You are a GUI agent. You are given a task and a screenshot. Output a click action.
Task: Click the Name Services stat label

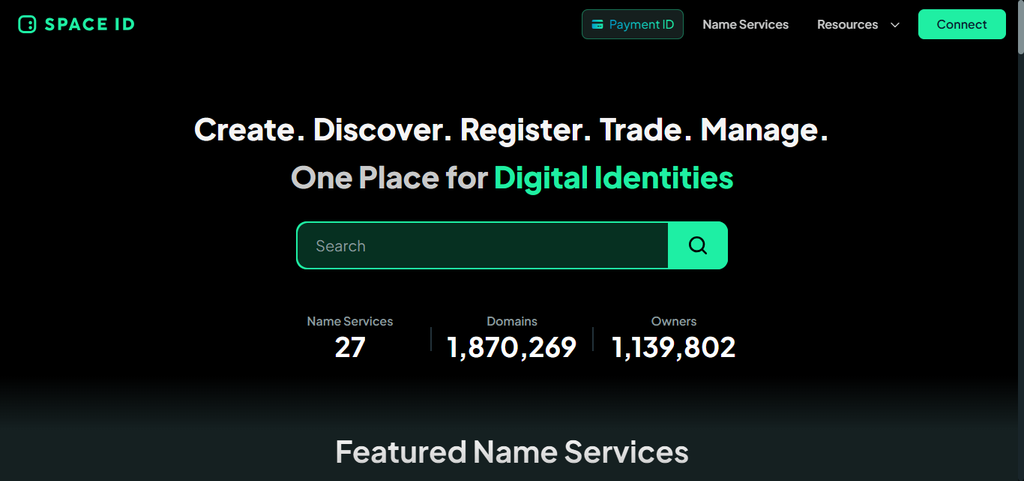click(350, 321)
